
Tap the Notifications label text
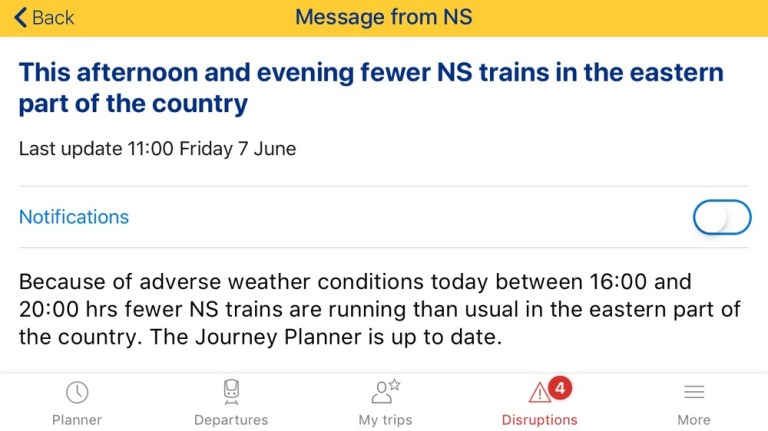[x=74, y=217]
